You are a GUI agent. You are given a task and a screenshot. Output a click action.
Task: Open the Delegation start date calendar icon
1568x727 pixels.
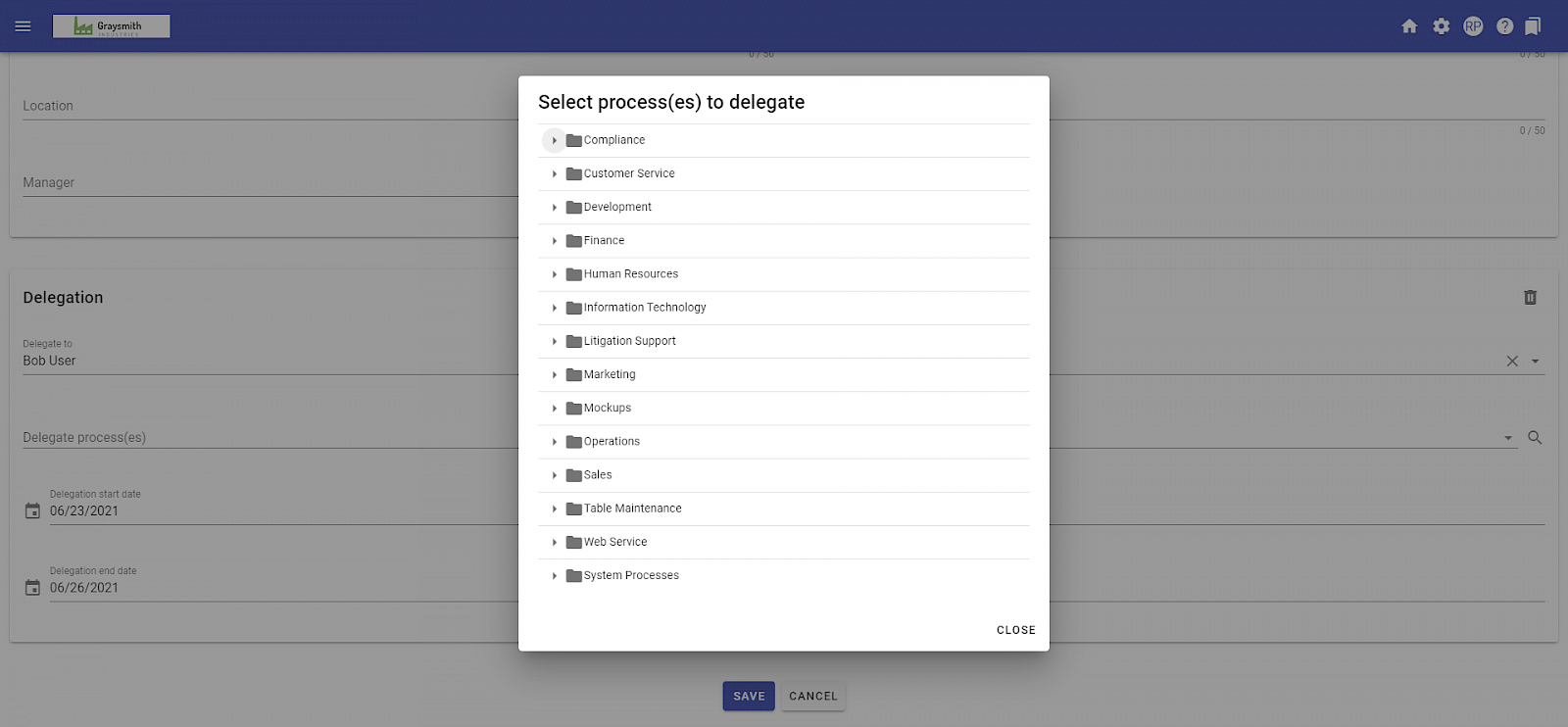(31, 510)
